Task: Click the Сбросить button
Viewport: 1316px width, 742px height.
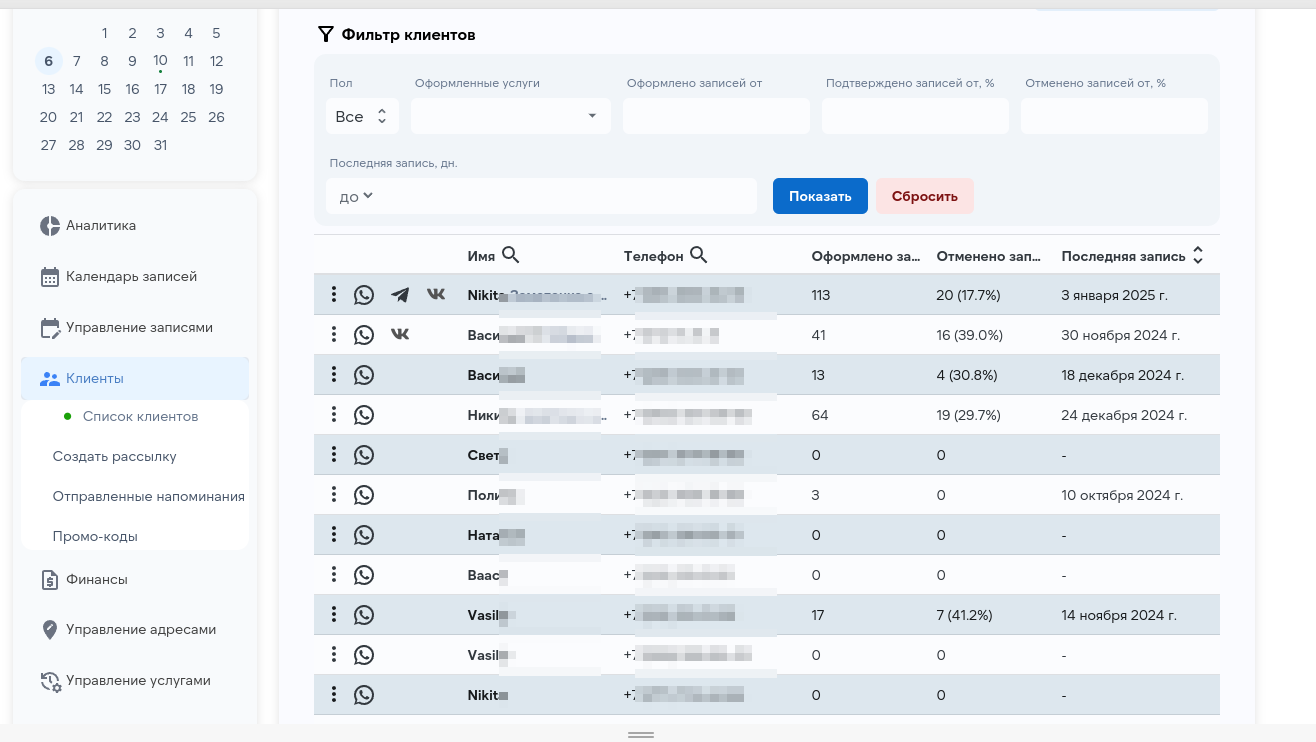Action: (x=924, y=196)
